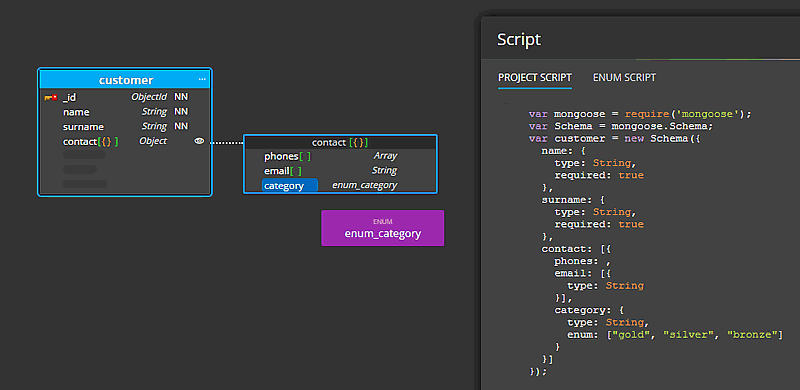The height and width of the screenshot is (390, 800).
Task: Click the Script panel title
Action: click(x=519, y=39)
